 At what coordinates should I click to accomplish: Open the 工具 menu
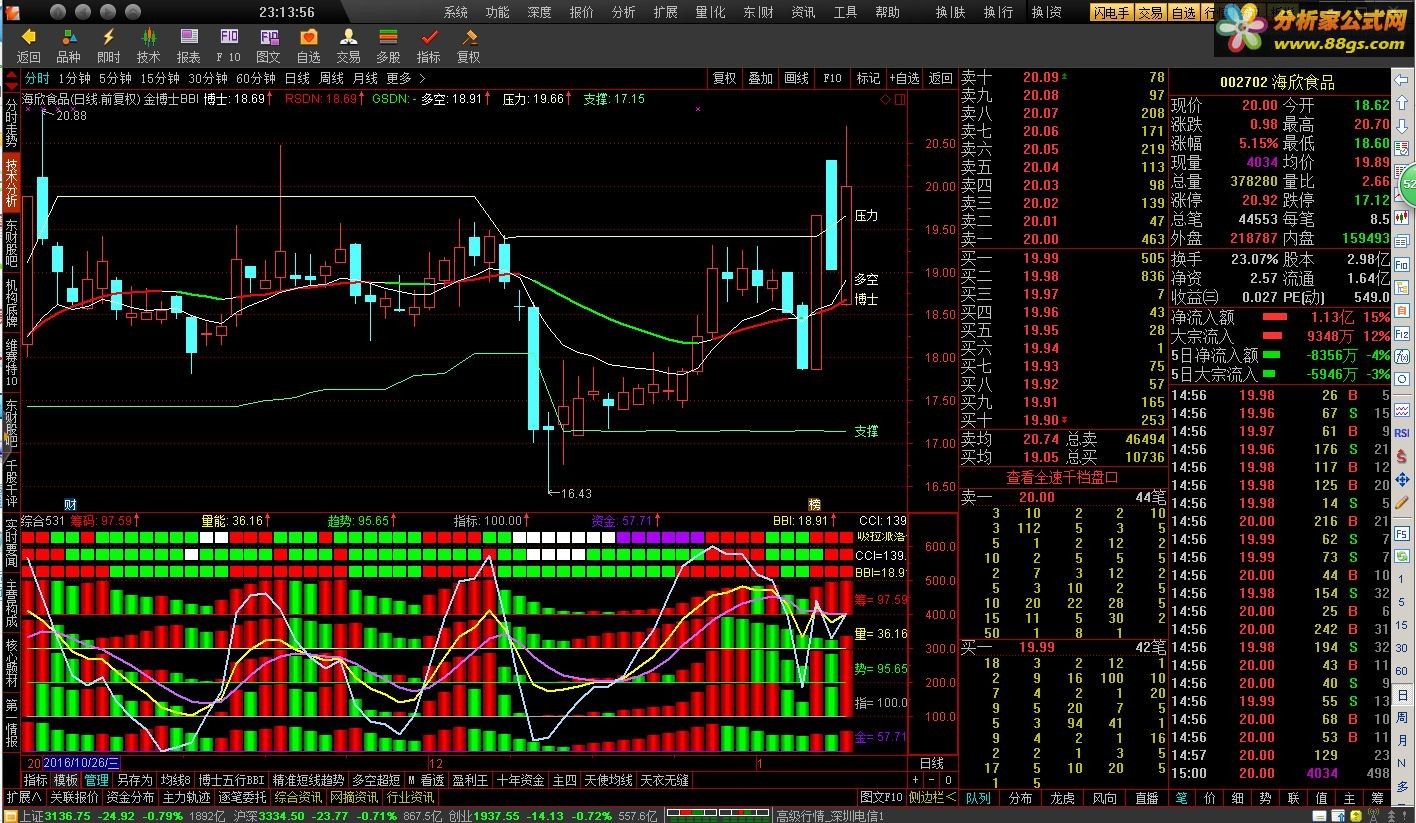(x=845, y=12)
